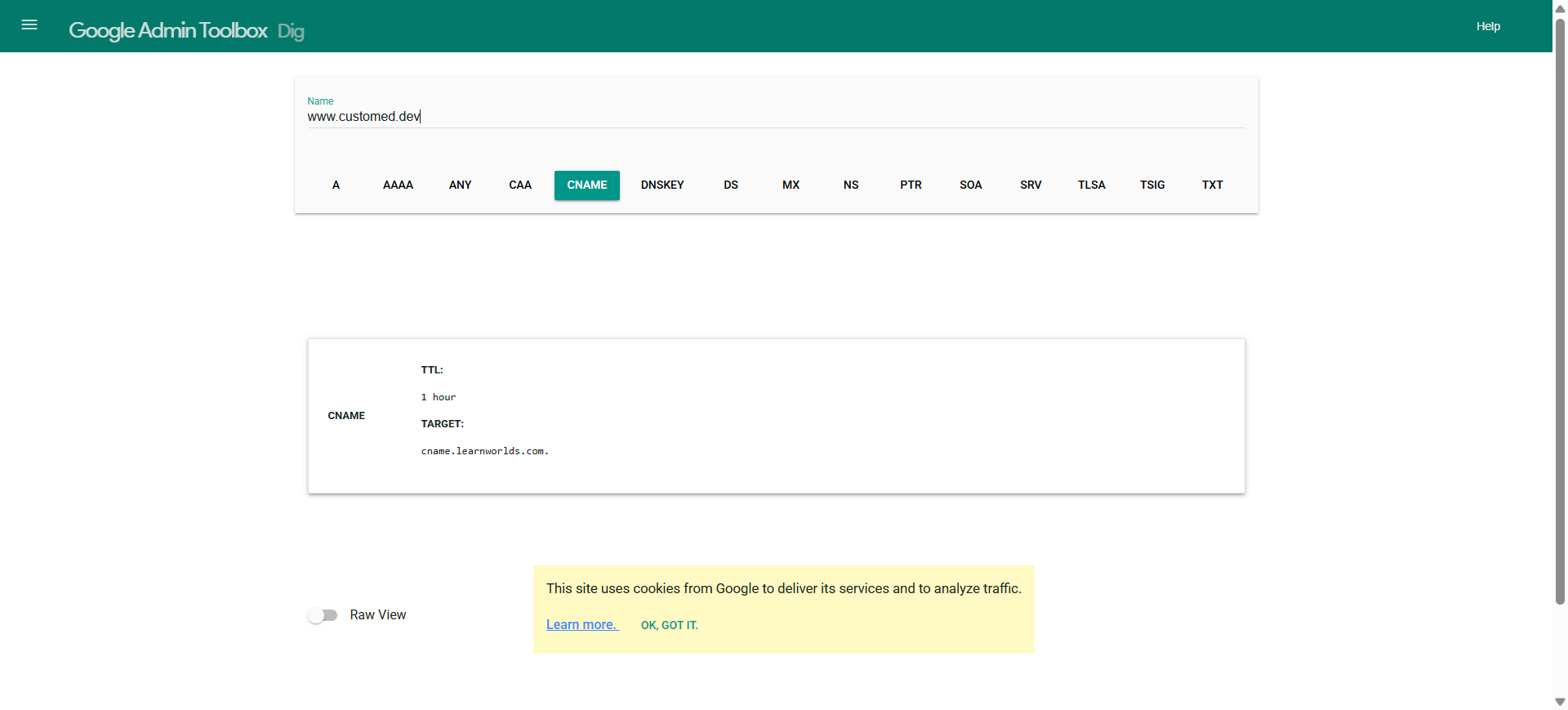Click the TTL: label in result
This screenshot has height=710, width=1568.
coord(432,370)
